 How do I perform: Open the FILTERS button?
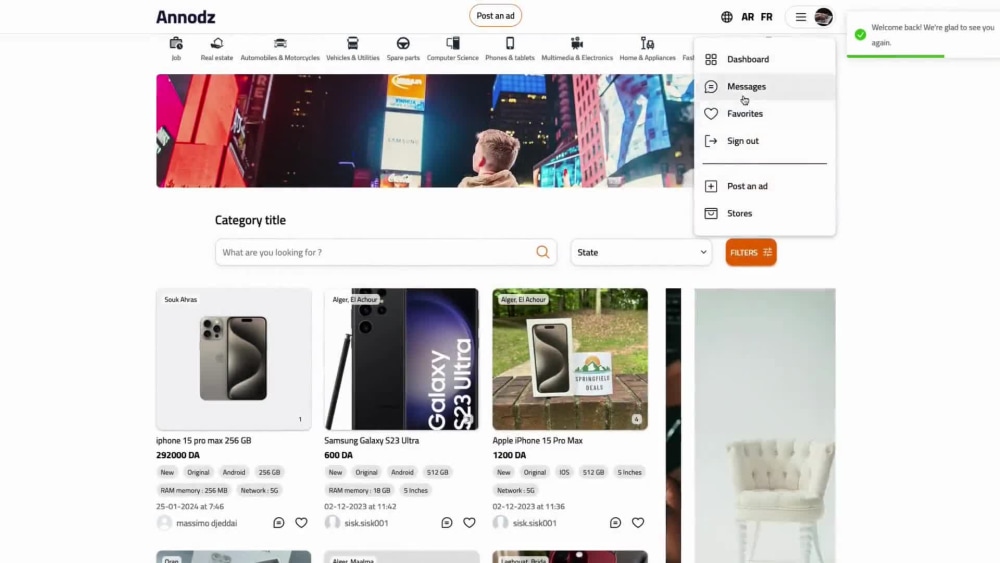click(x=751, y=252)
